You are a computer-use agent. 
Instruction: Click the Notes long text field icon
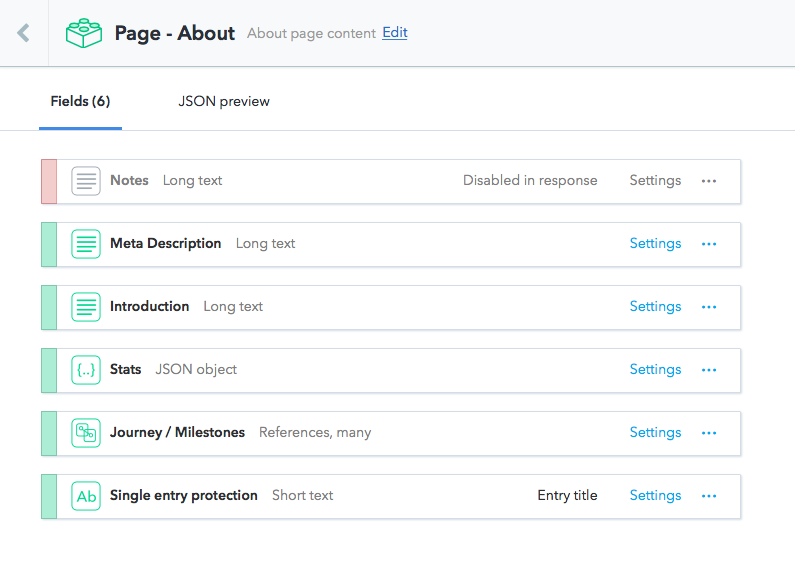[x=86, y=181]
